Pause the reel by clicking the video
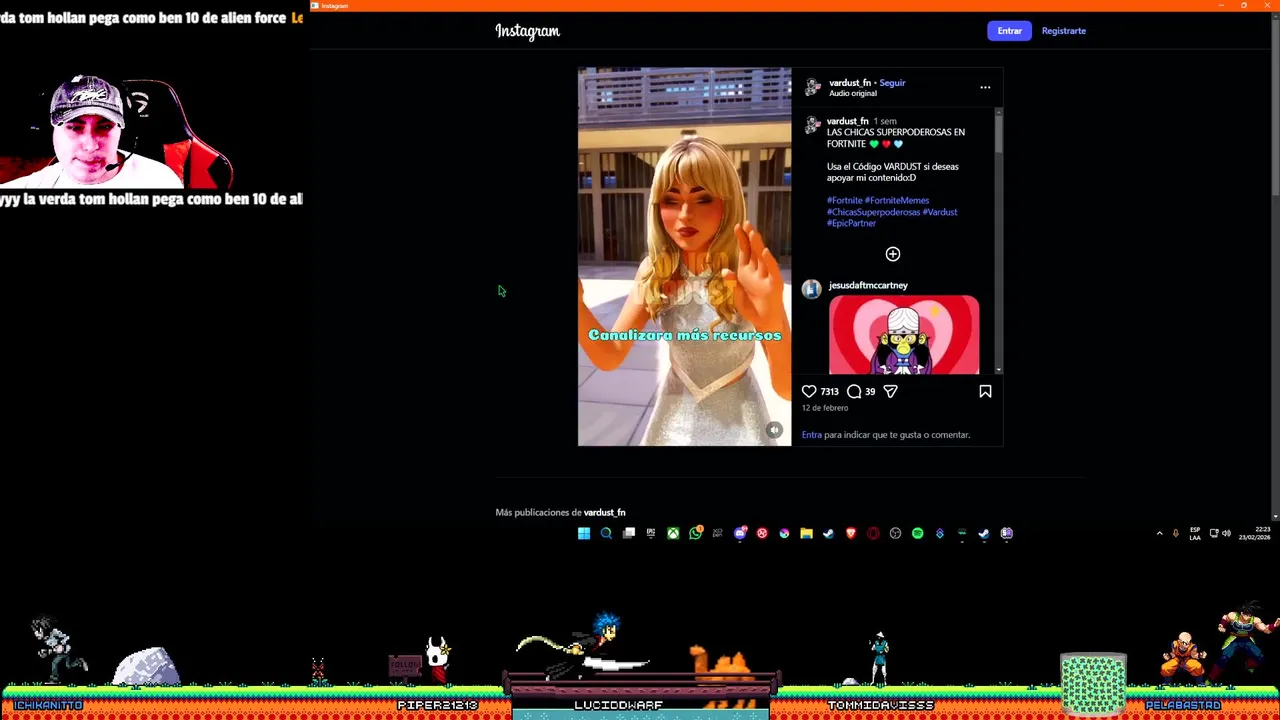This screenshot has height=720, width=1280. coord(684,256)
